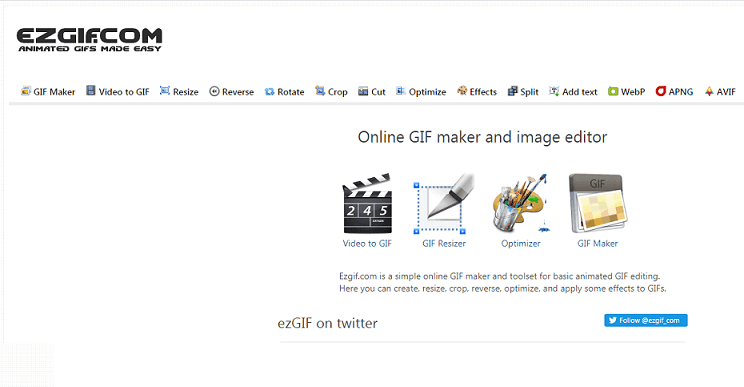Follow the Video to GIF link under clapperboard
Screen dimensions: 744x387
tap(367, 244)
